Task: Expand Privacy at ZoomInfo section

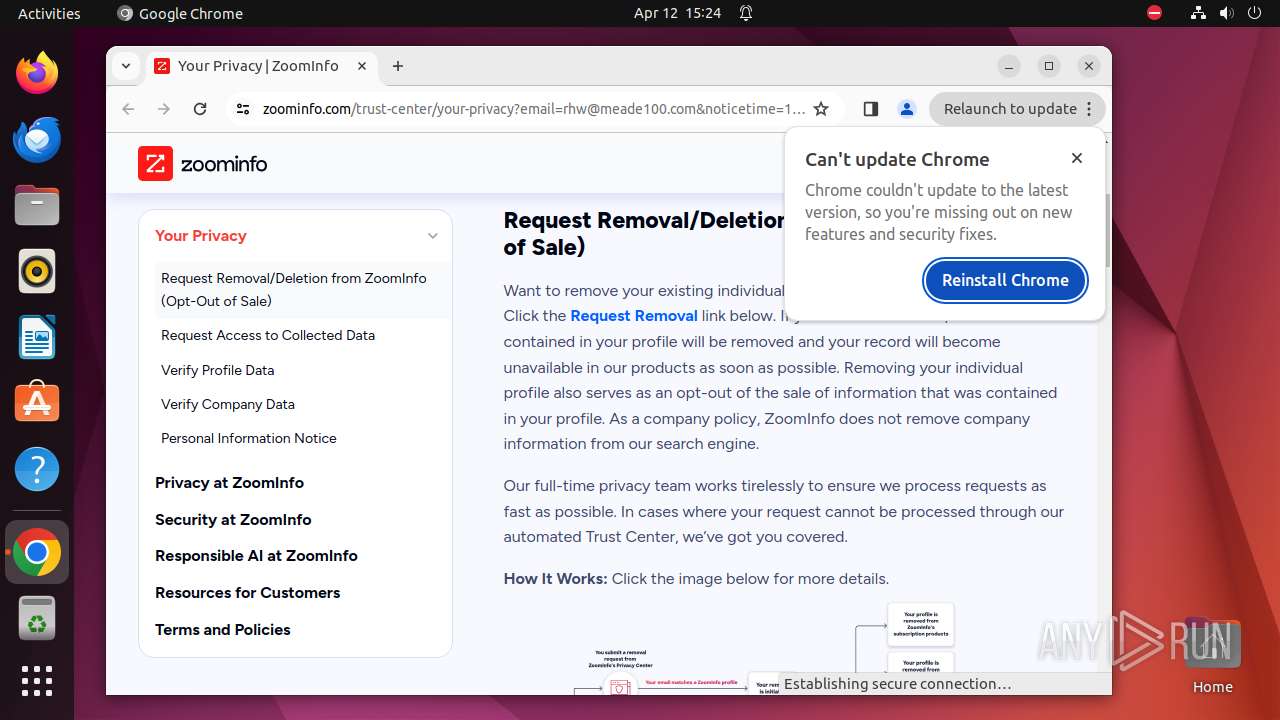Action: pos(229,482)
